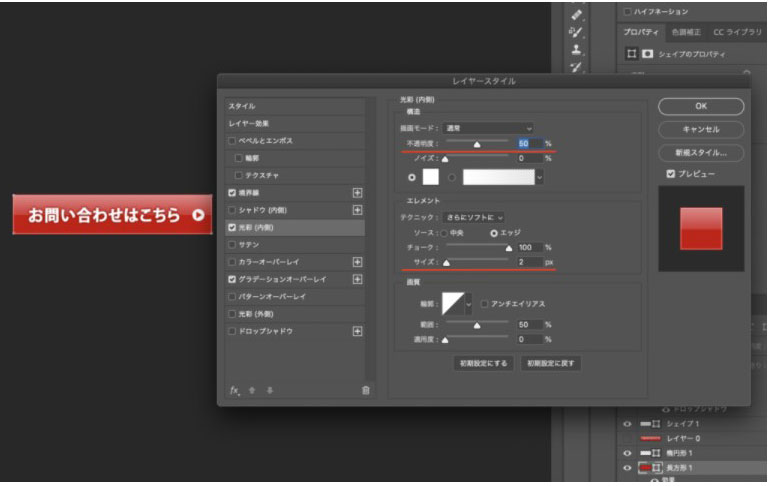The height and width of the screenshot is (486, 769).
Task: Enable ベベルとエンボス checkbox
Action: pyautogui.click(x=233, y=141)
